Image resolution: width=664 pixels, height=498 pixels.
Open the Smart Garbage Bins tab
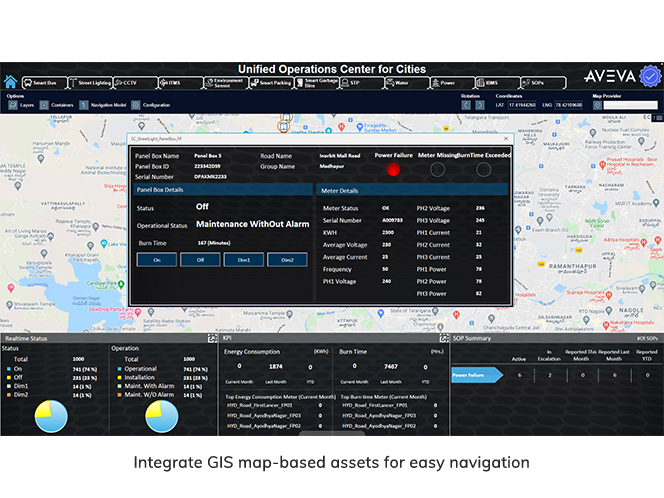(317, 83)
